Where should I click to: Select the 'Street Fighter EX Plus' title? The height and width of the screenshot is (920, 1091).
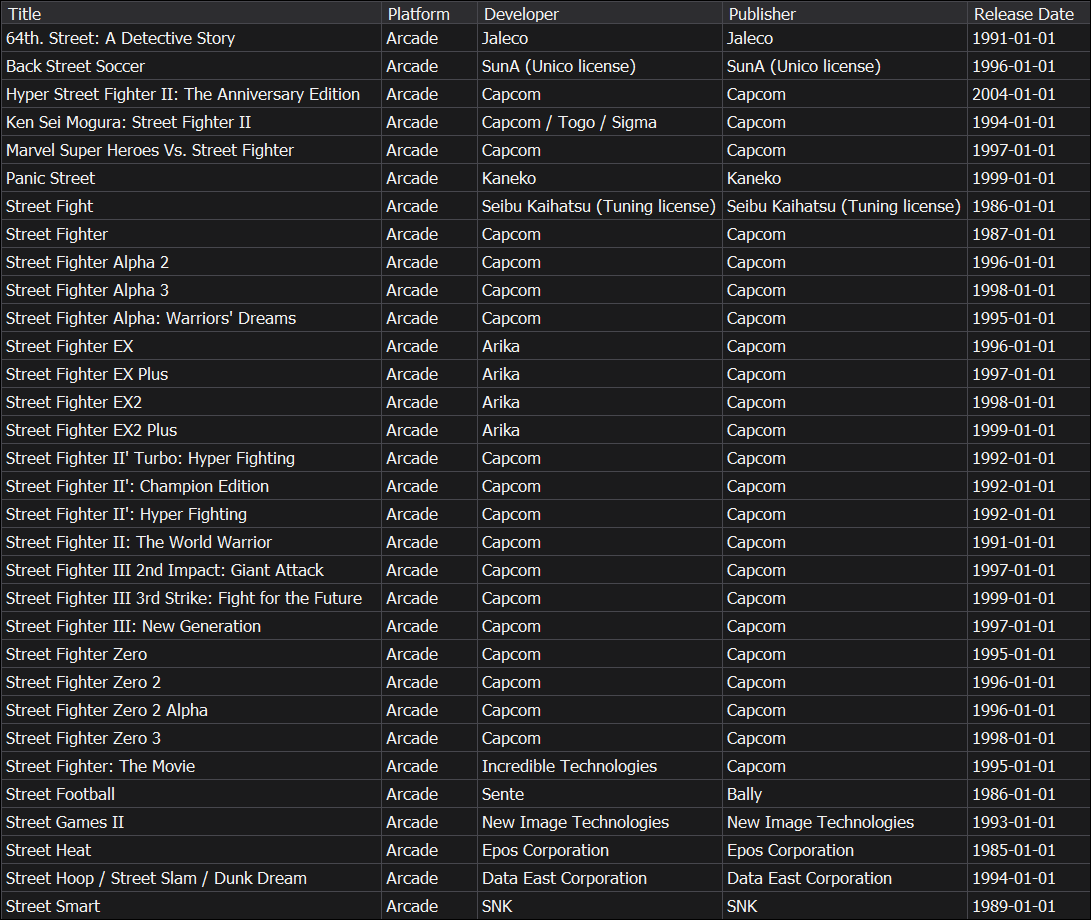(x=87, y=374)
